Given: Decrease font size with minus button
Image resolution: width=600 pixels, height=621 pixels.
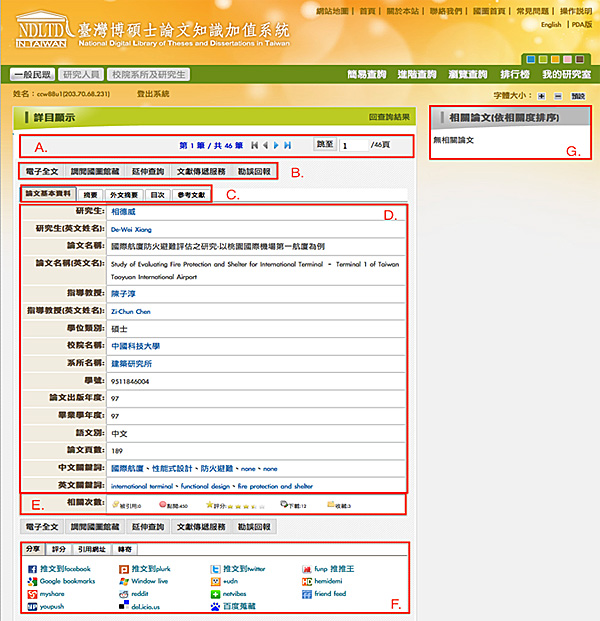Looking at the screenshot, I should click(x=557, y=96).
